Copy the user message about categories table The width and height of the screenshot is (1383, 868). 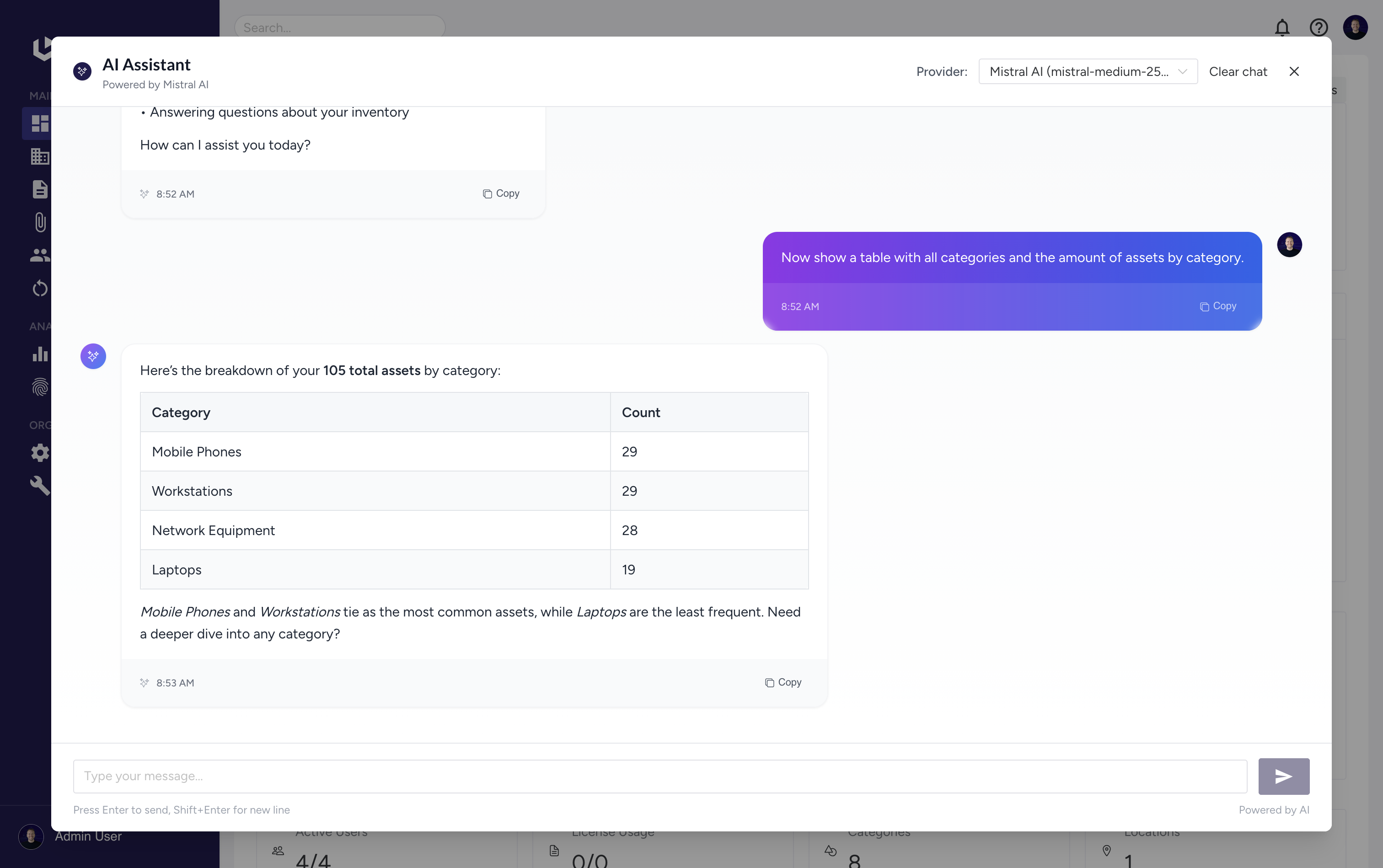1217,306
